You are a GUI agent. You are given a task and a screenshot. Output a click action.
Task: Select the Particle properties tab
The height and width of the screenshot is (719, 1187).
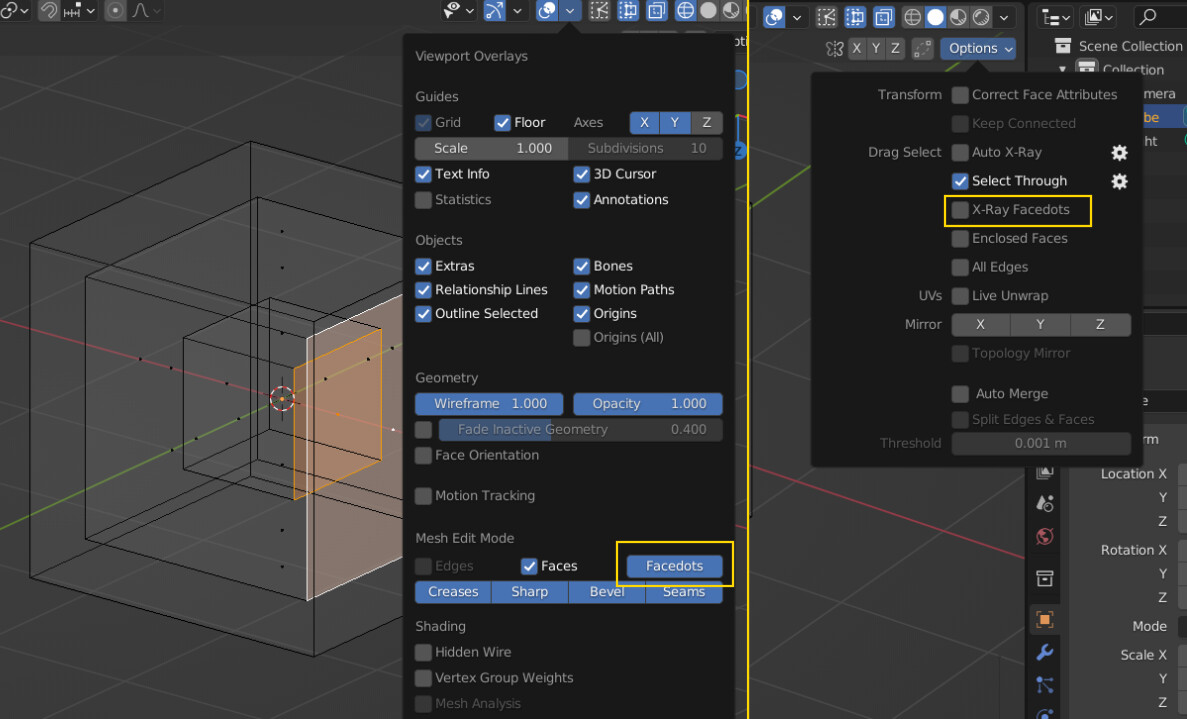(1045, 685)
